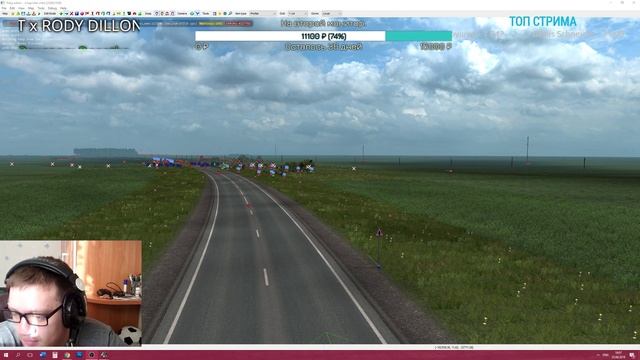Open the Help menu
The image size is (640, 360).
pos(63,8)
